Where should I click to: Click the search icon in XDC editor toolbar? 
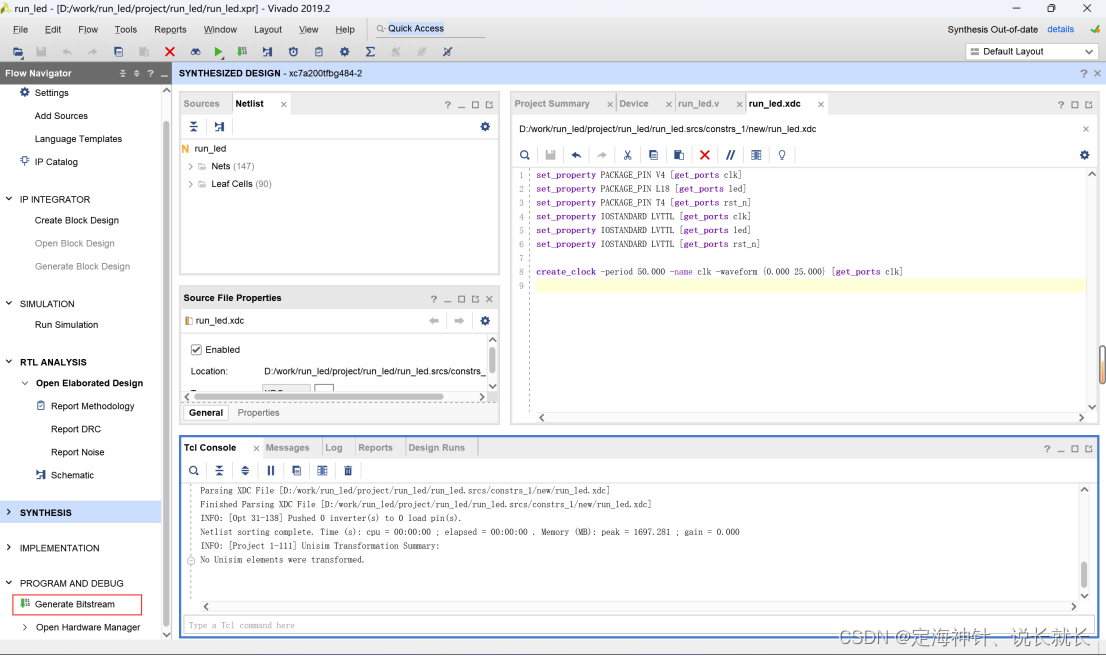click(x=525, y=155)
